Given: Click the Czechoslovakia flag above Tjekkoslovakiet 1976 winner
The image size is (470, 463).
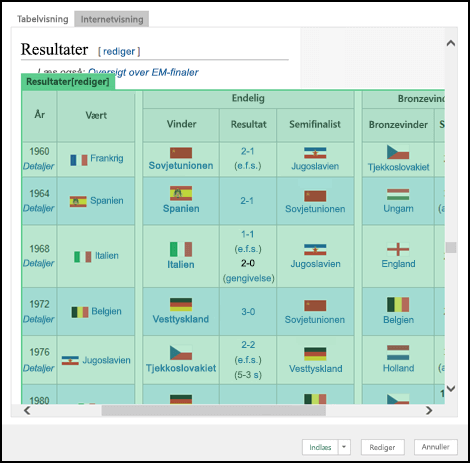Looking at the screenshot, I should [x=181, y=353].
